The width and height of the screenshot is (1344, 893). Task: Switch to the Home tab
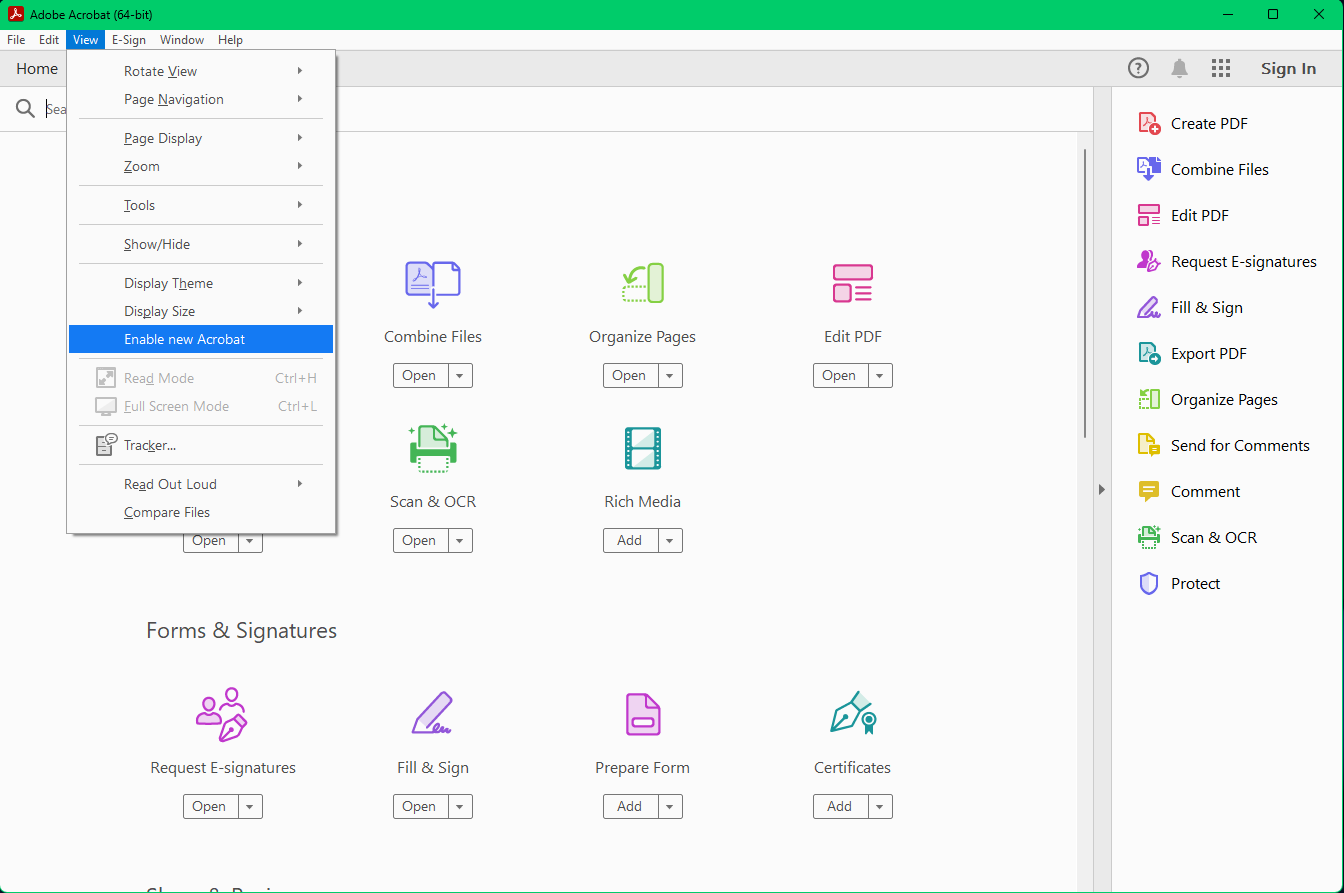37,68
